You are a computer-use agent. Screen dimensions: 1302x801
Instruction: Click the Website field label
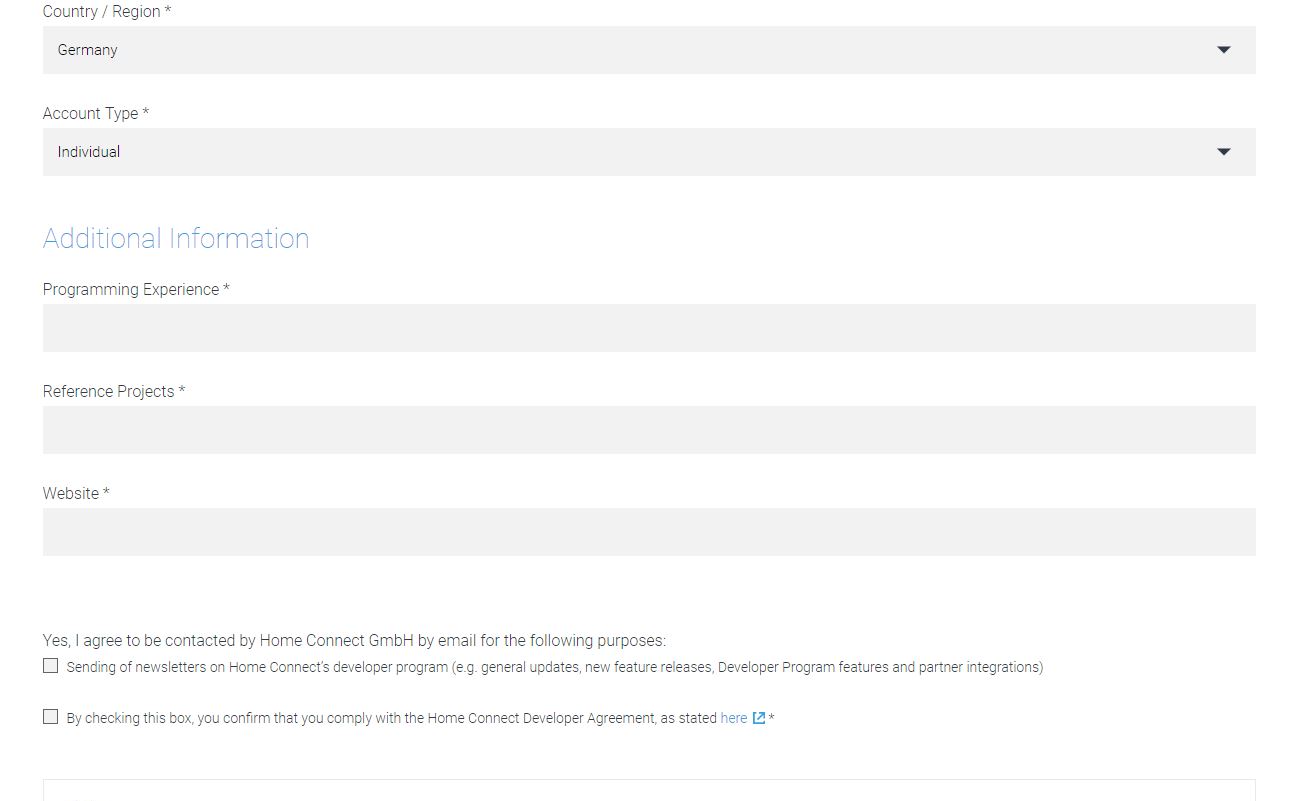(x=76, y=494)
